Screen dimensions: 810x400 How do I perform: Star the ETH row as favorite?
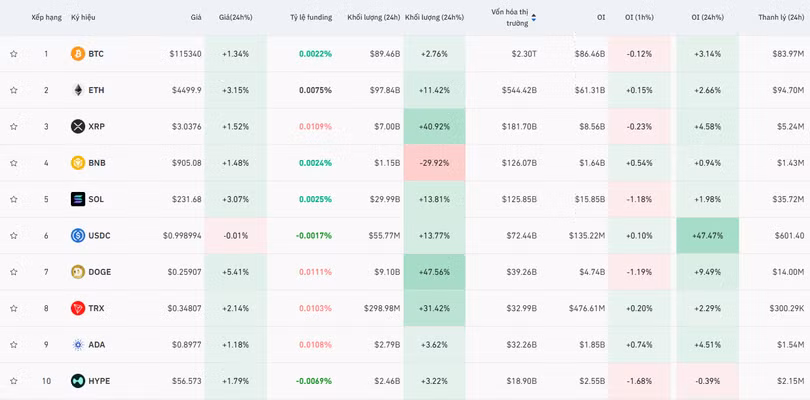click(14, 90)
